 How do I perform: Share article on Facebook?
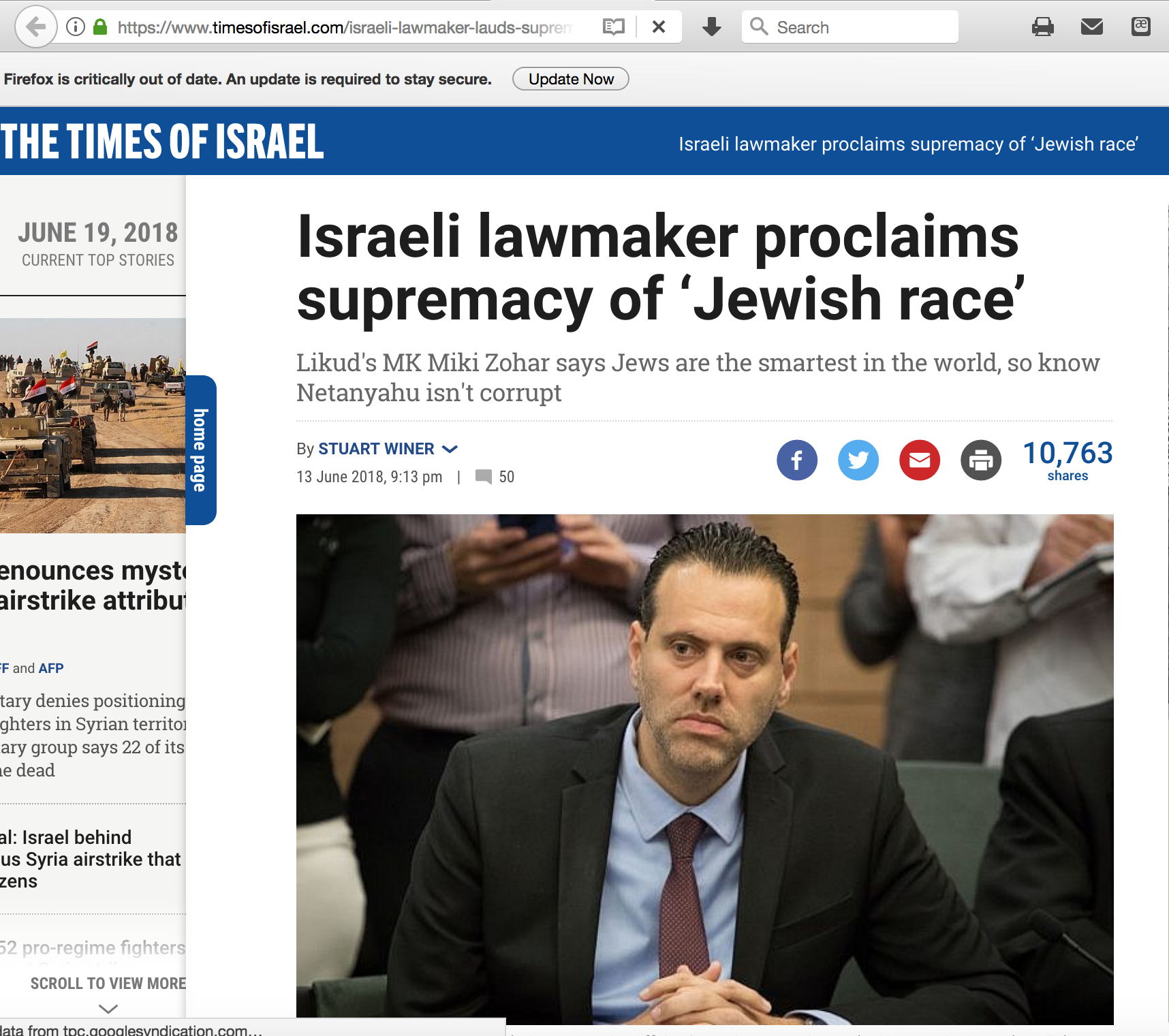[x=797, y=460]
